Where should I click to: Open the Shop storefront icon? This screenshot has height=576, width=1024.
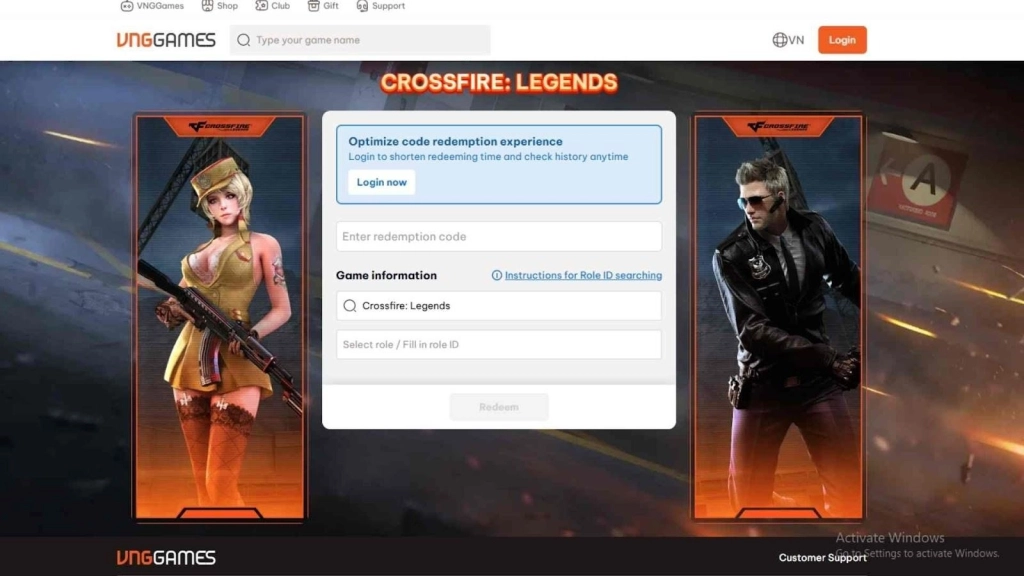pyautogui.click(x=206, y=5)
